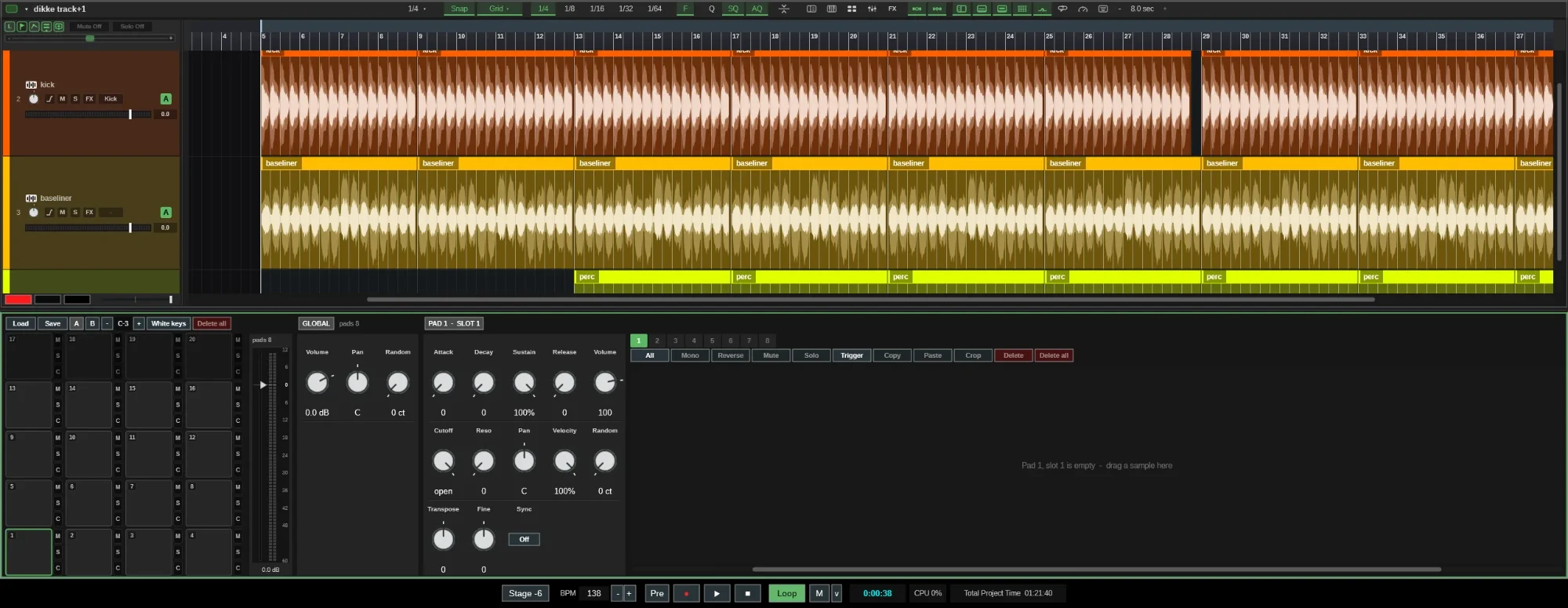This screenshot has height=608, width=1568.
Task: Increase BPM with plus button
Action: tap(629, 594)
